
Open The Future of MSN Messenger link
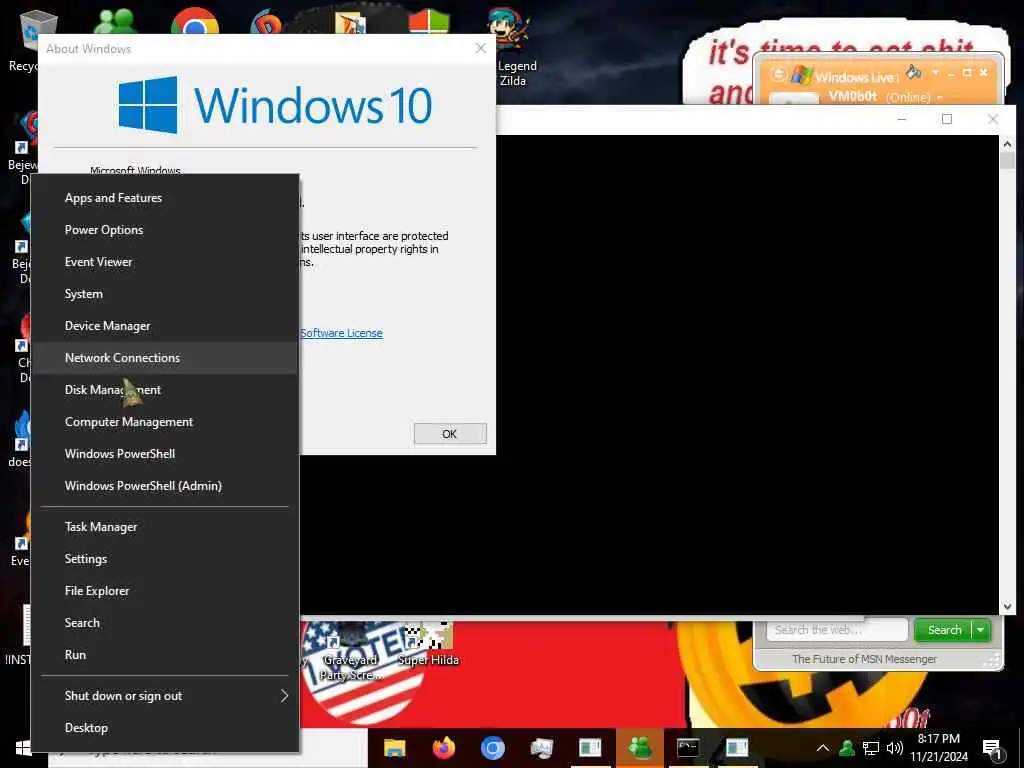click(864, 659)
